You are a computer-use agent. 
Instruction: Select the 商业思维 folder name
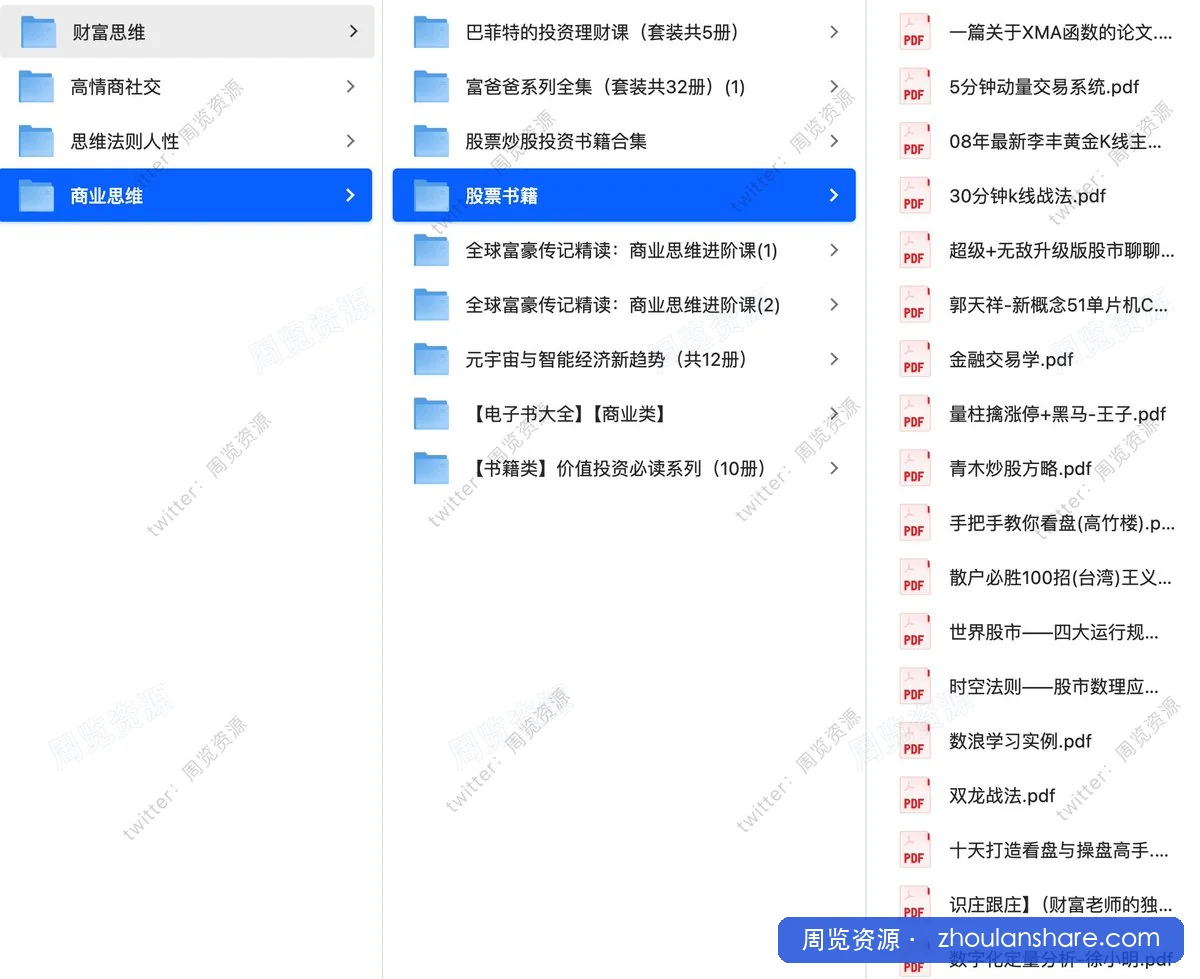pyautogui.click(x=106, y=195)
